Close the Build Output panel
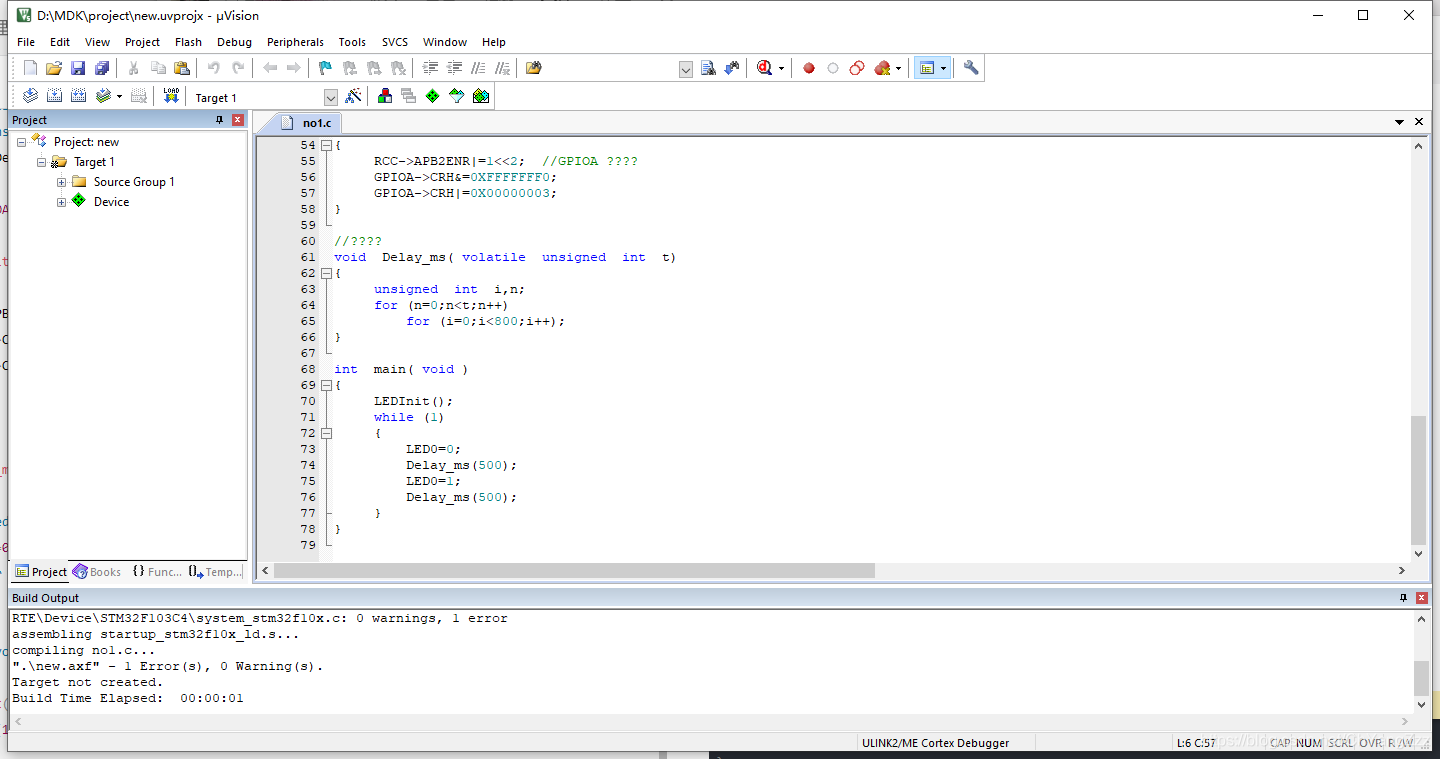The width and height of the screenshot is (1440, 759). tap(1421, 598)
